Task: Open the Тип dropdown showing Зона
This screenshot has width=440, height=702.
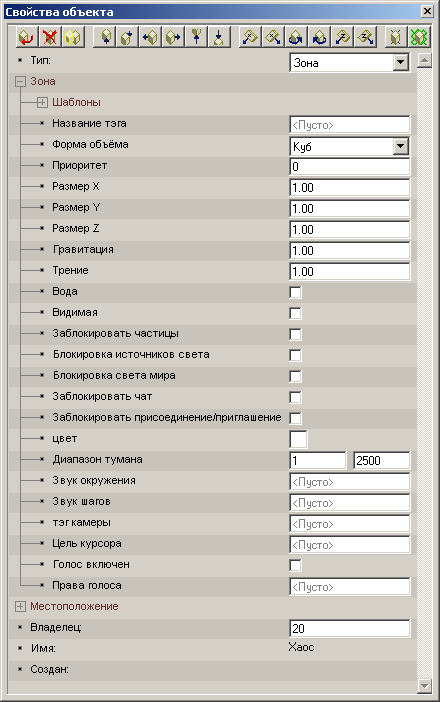Action: coord(349,62)
